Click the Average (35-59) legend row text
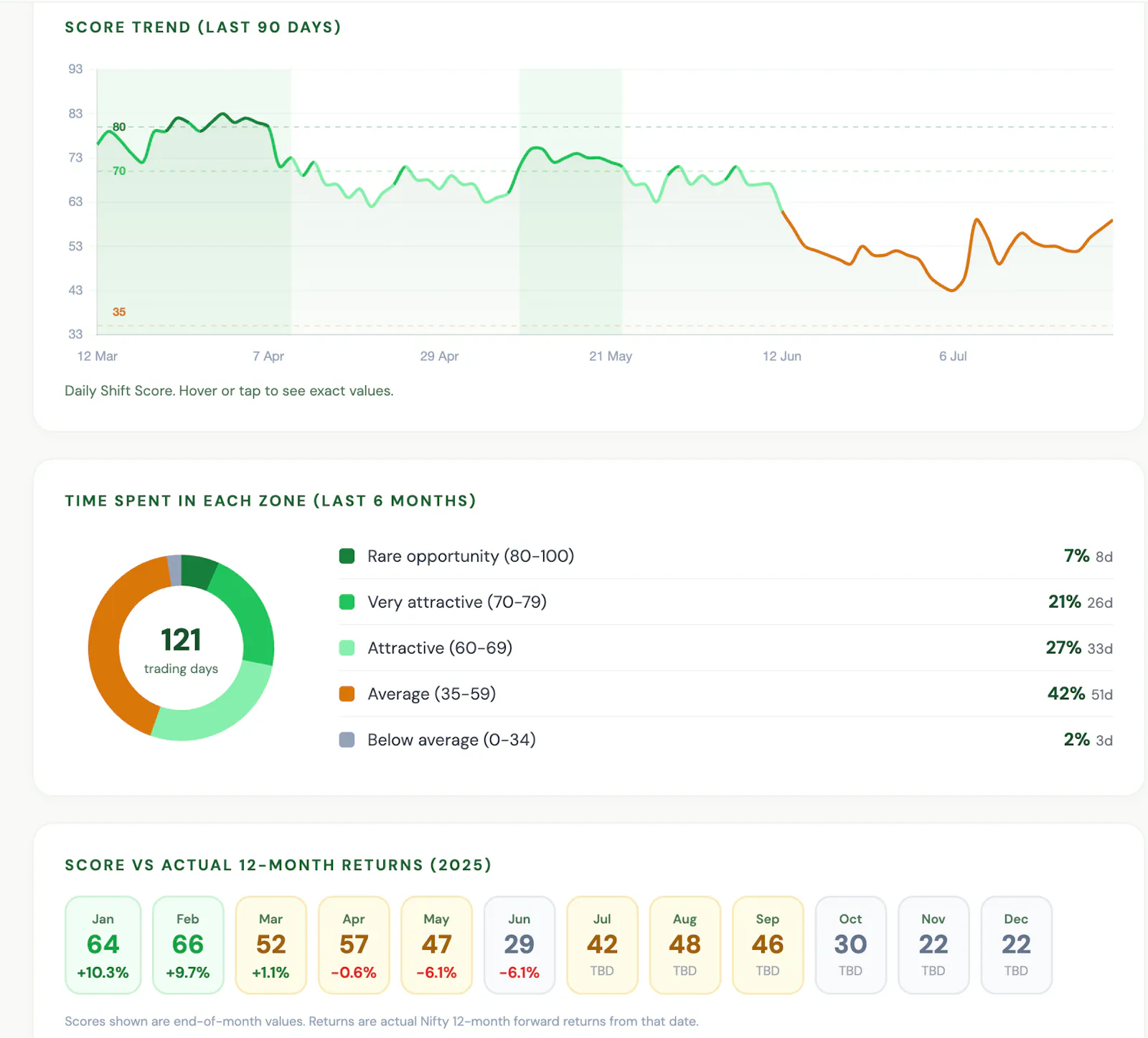 tap(431, 694)
